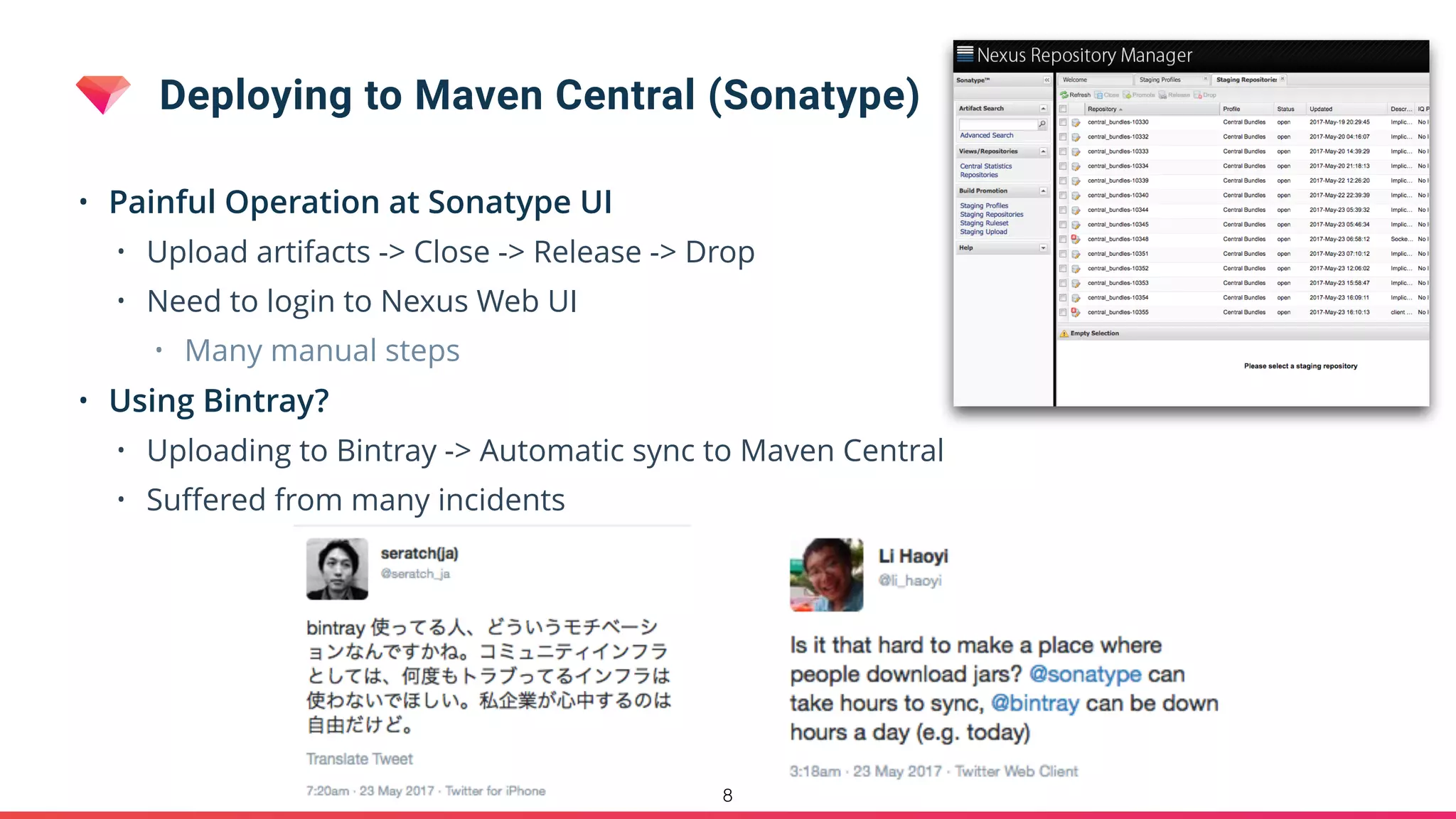The image size is (1456, 819).
Task: Open the Staging Upload link
Action: pos(983,232)
